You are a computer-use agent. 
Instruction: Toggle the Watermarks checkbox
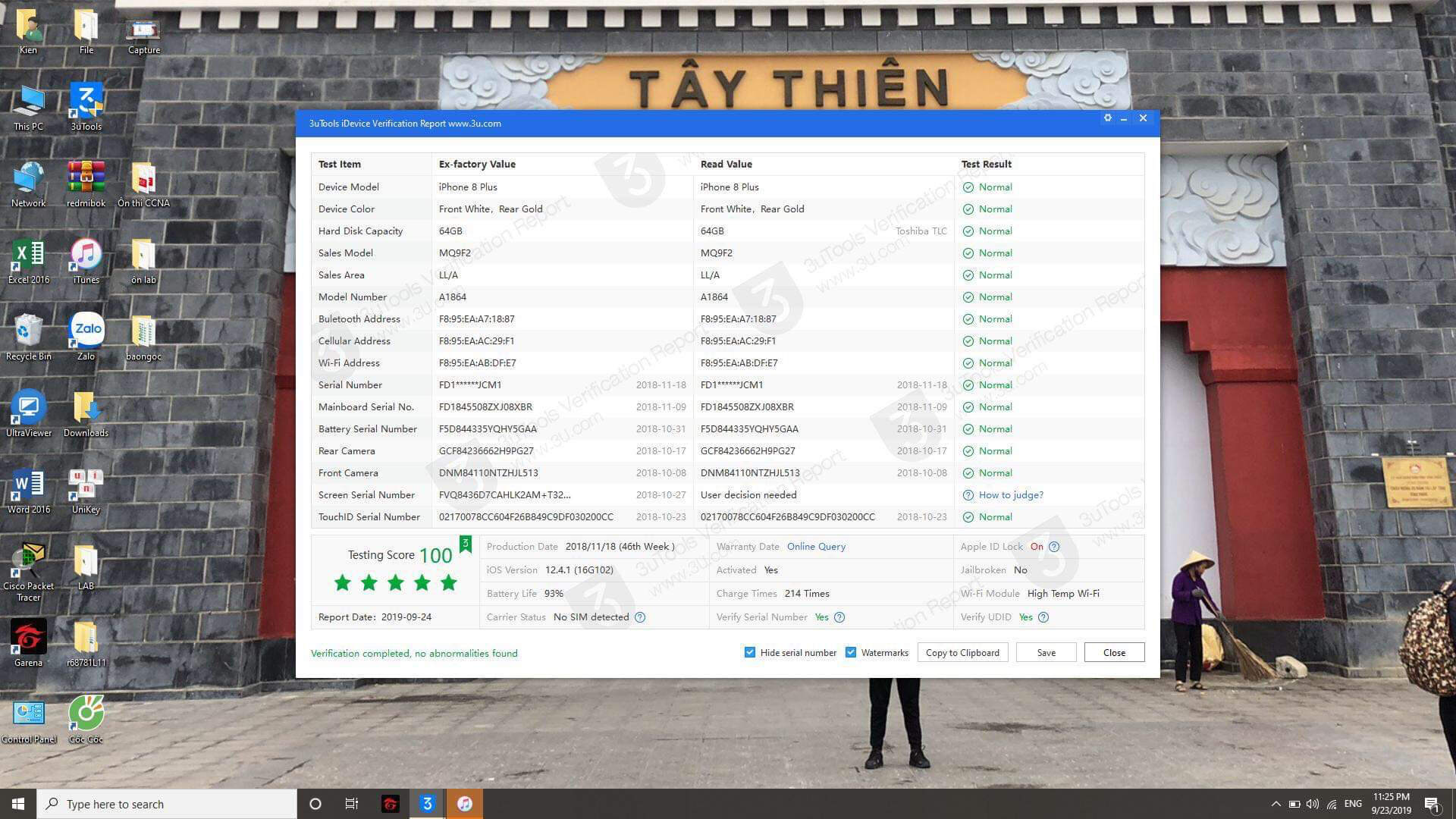[851, 652]
